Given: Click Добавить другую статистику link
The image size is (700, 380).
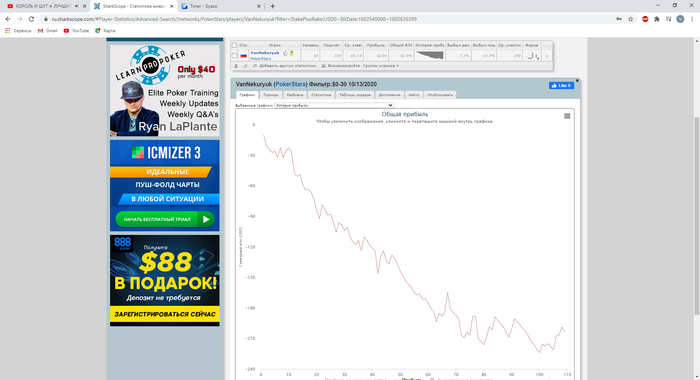Looking at the screenshot, I should pyautogui.click(x=288, y=66).
